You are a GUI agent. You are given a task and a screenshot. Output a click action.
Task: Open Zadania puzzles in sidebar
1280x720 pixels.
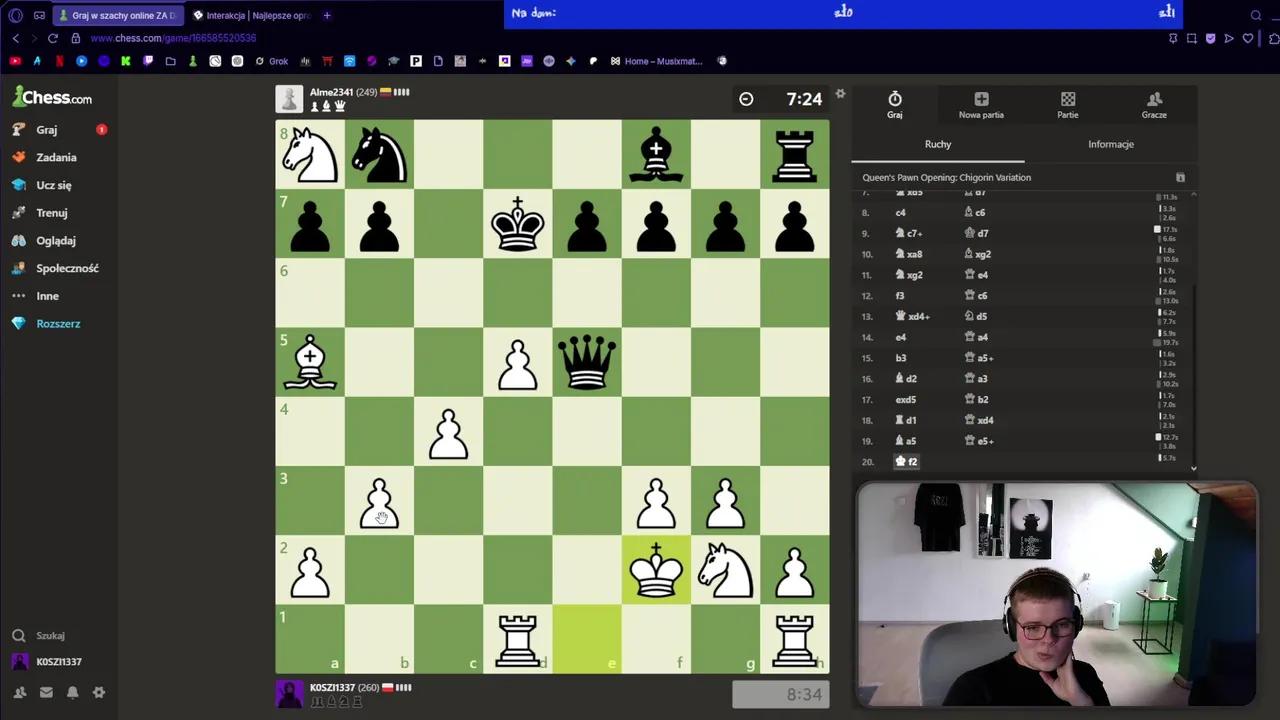[56, 157]
